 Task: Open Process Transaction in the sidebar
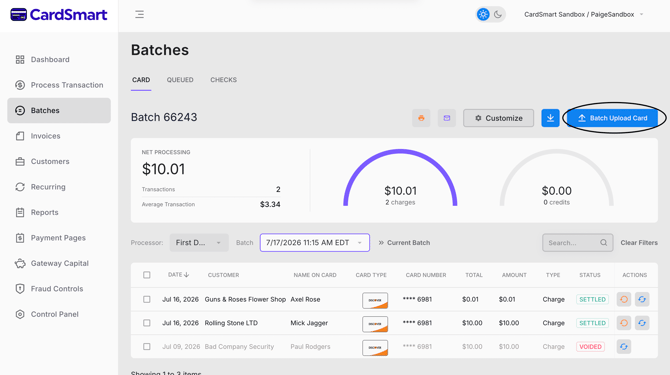coord(59,85)
